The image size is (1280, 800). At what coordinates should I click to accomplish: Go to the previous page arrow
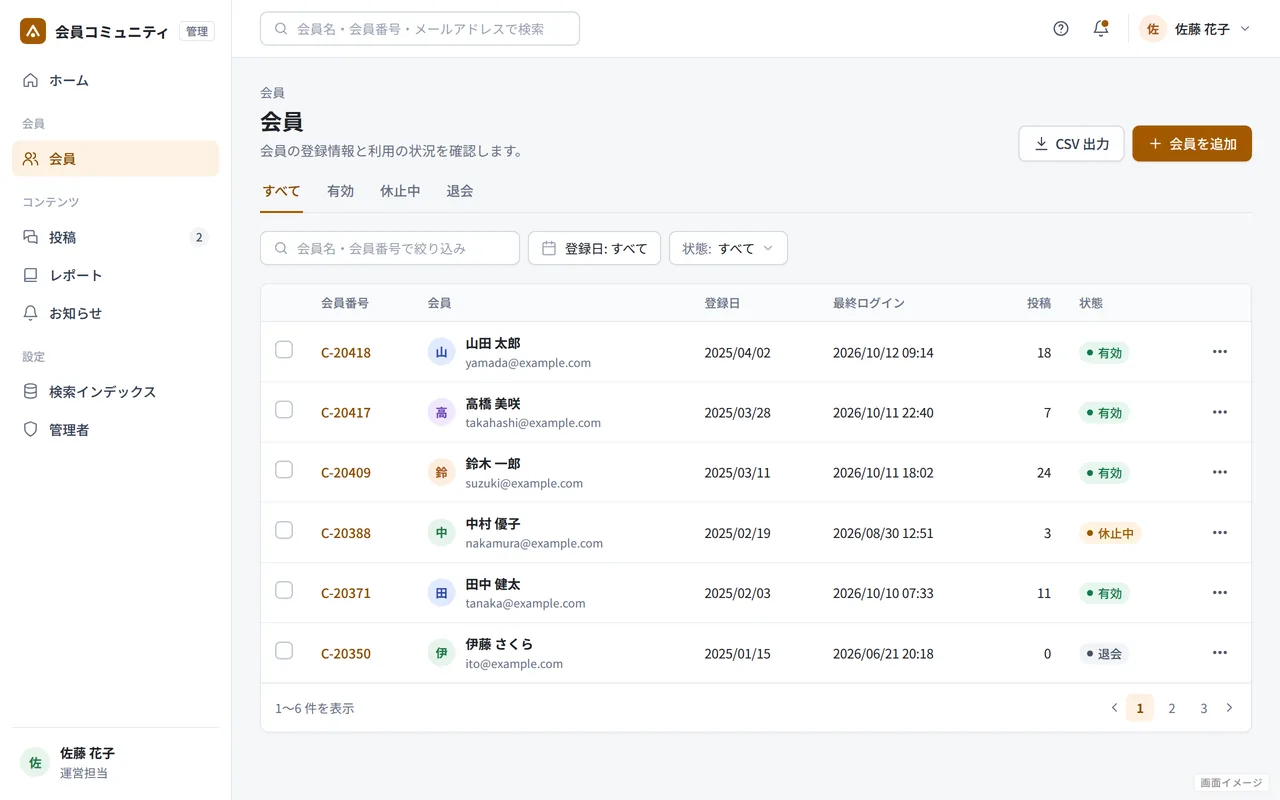[x=1114, y=708]
